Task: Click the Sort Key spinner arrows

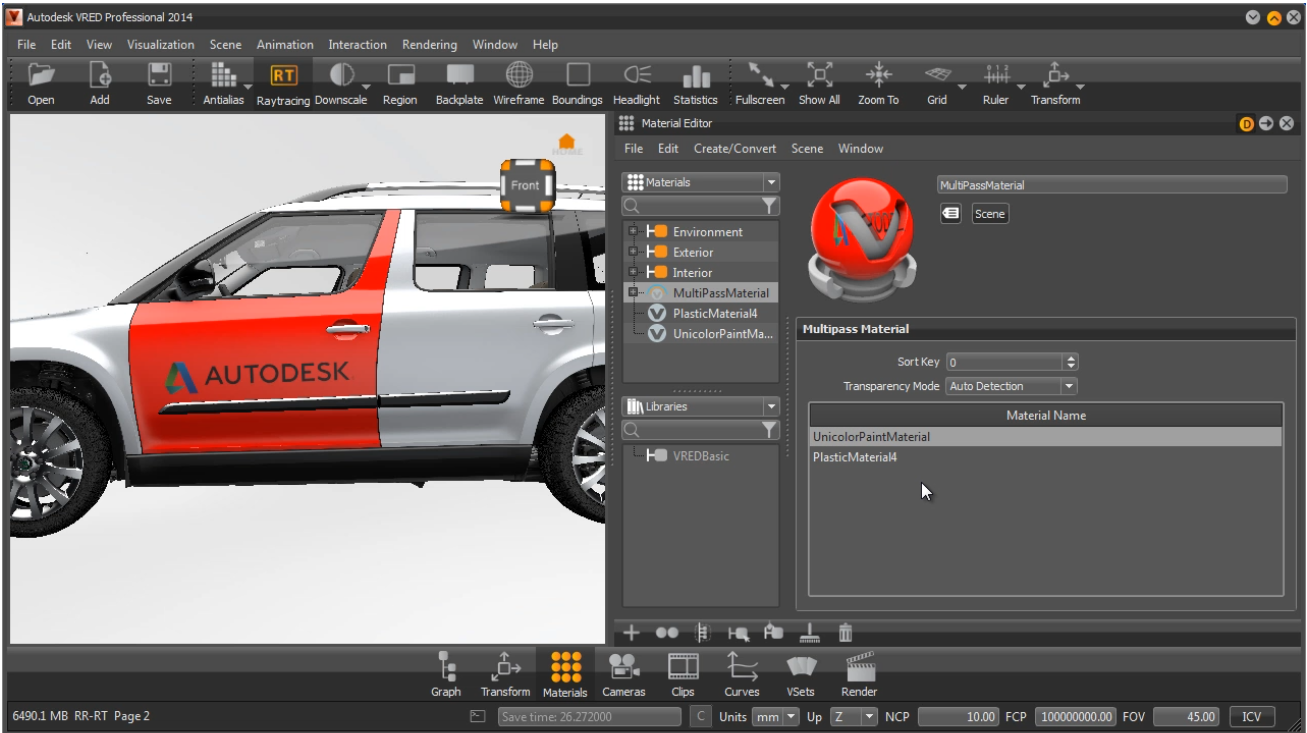Action: tap(1071, 362)
